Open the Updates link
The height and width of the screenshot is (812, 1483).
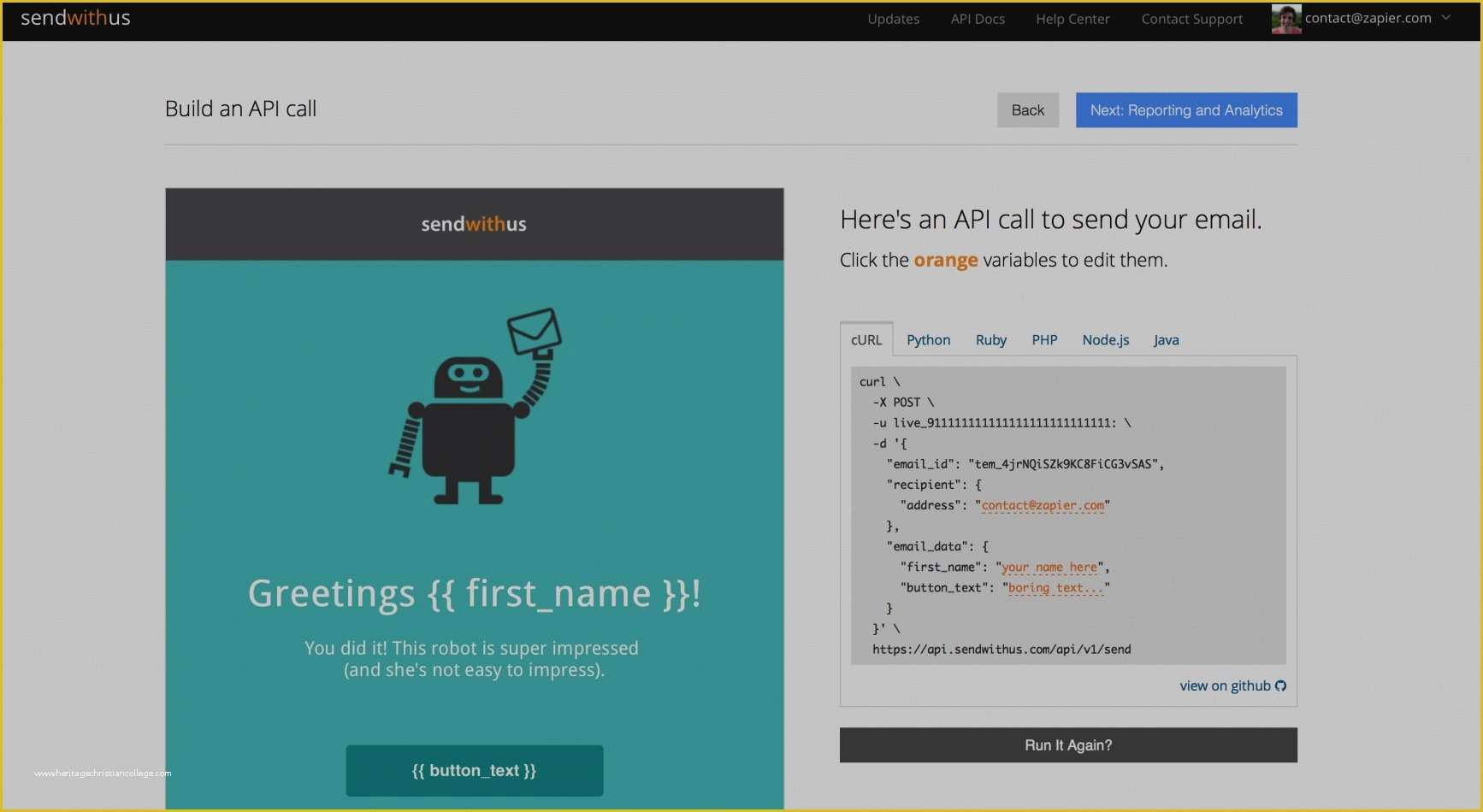tap(893, 19)
